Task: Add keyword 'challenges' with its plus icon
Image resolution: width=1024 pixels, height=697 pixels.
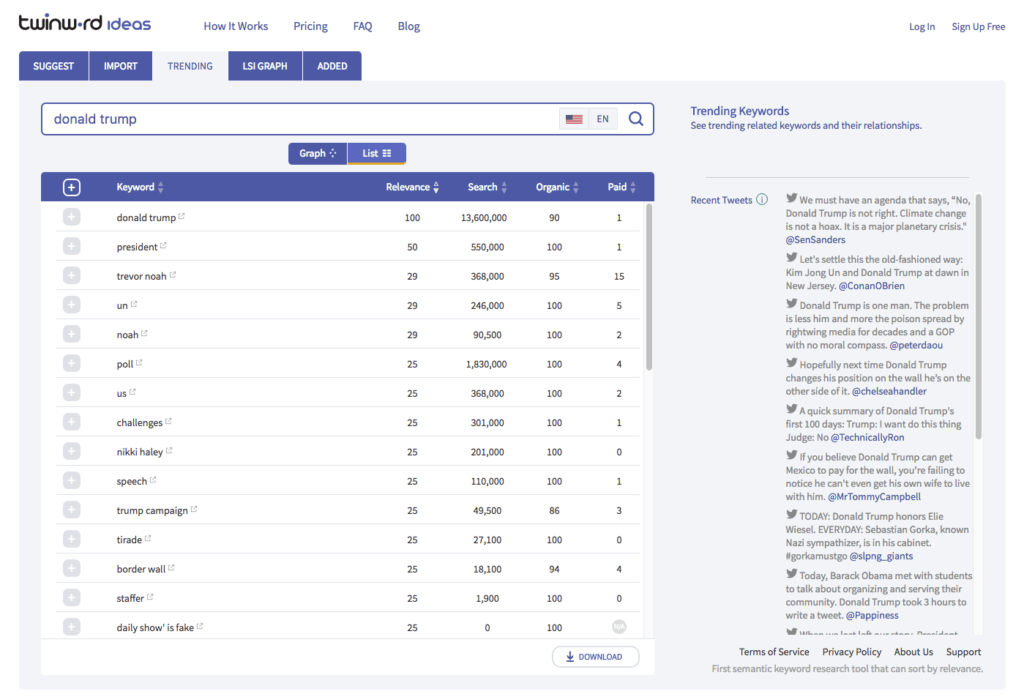Action: coord(71,422)
